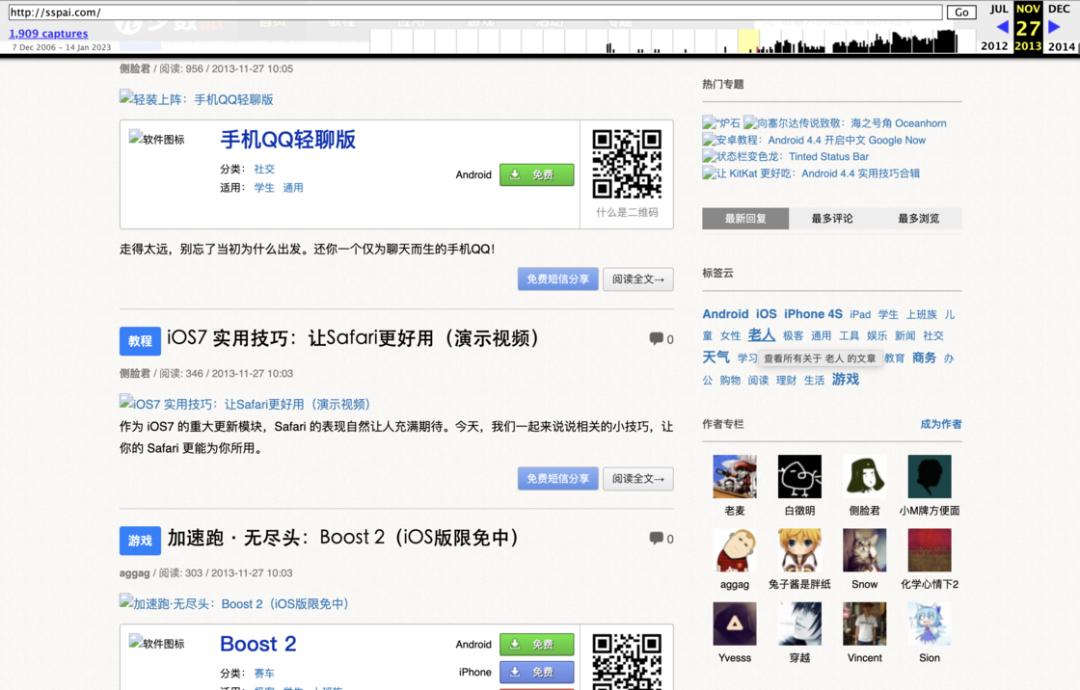Click the blue 游戏 category badge
Image resolution: width=1080 pixels, height=690 pixels.
pyautogui.click(x=140, y=541)
